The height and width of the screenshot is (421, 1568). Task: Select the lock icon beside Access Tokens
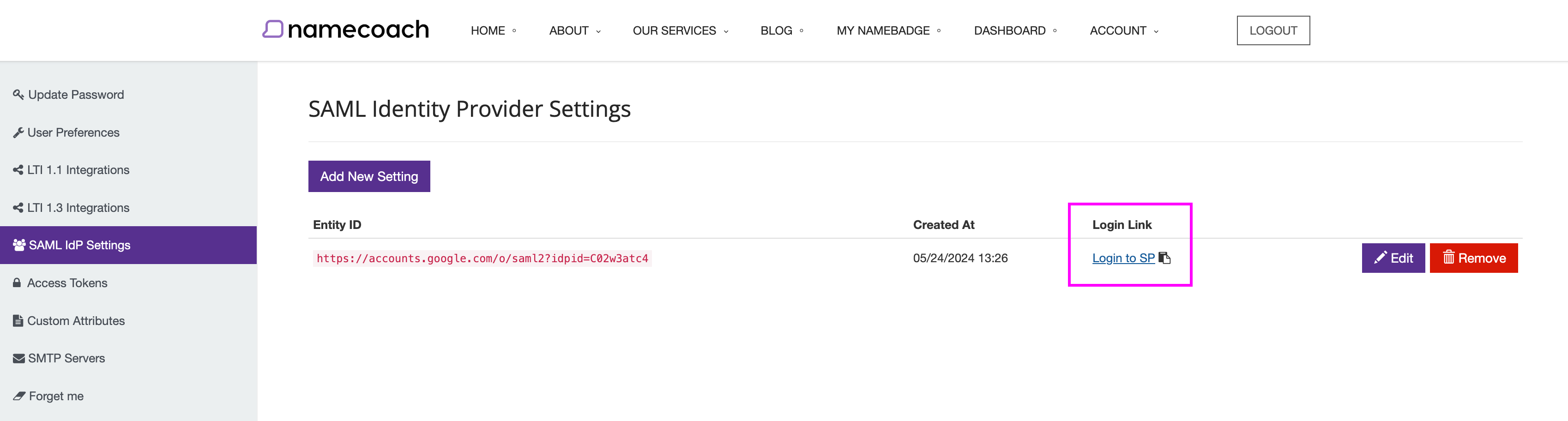pos(18,283)
